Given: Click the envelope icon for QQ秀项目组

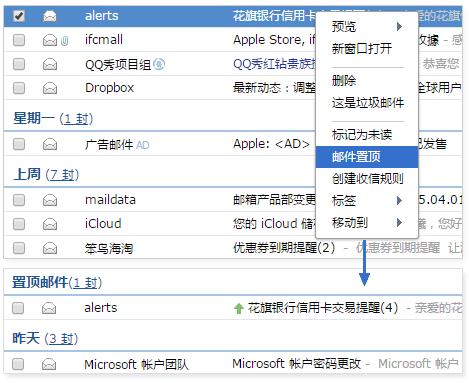Looking at the screenshot, I should [50, 64].
